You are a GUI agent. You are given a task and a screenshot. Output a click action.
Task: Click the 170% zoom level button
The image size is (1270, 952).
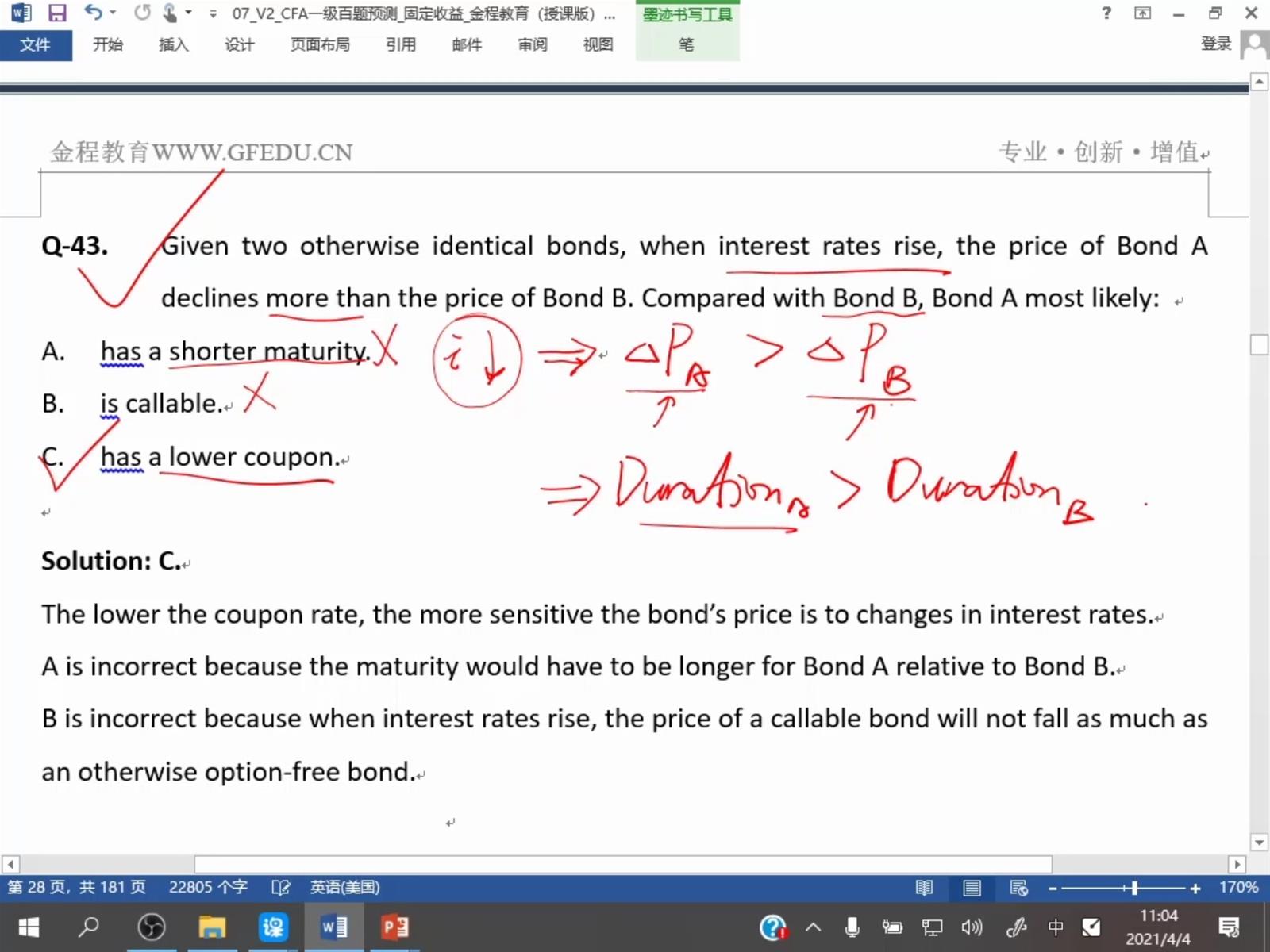pos(1238,887)
